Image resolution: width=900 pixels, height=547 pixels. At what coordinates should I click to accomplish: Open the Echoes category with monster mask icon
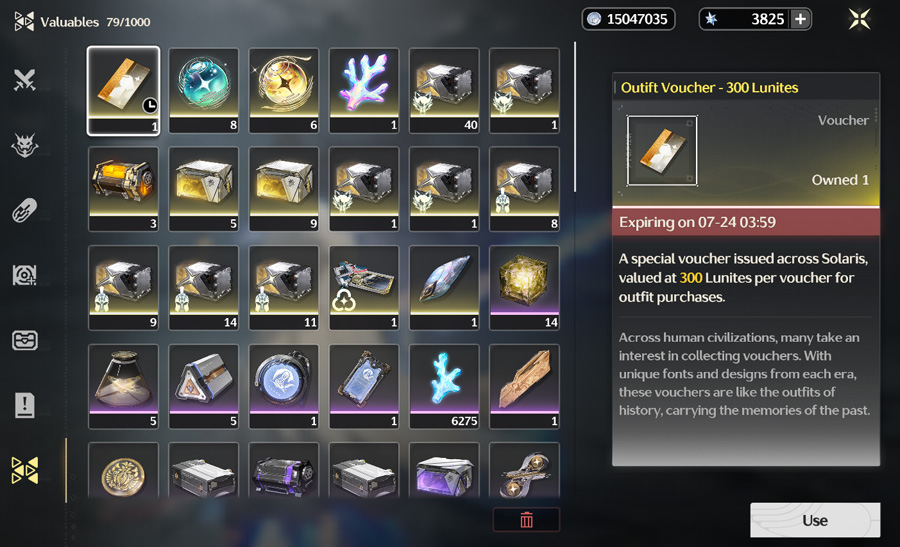click(25, 145)
